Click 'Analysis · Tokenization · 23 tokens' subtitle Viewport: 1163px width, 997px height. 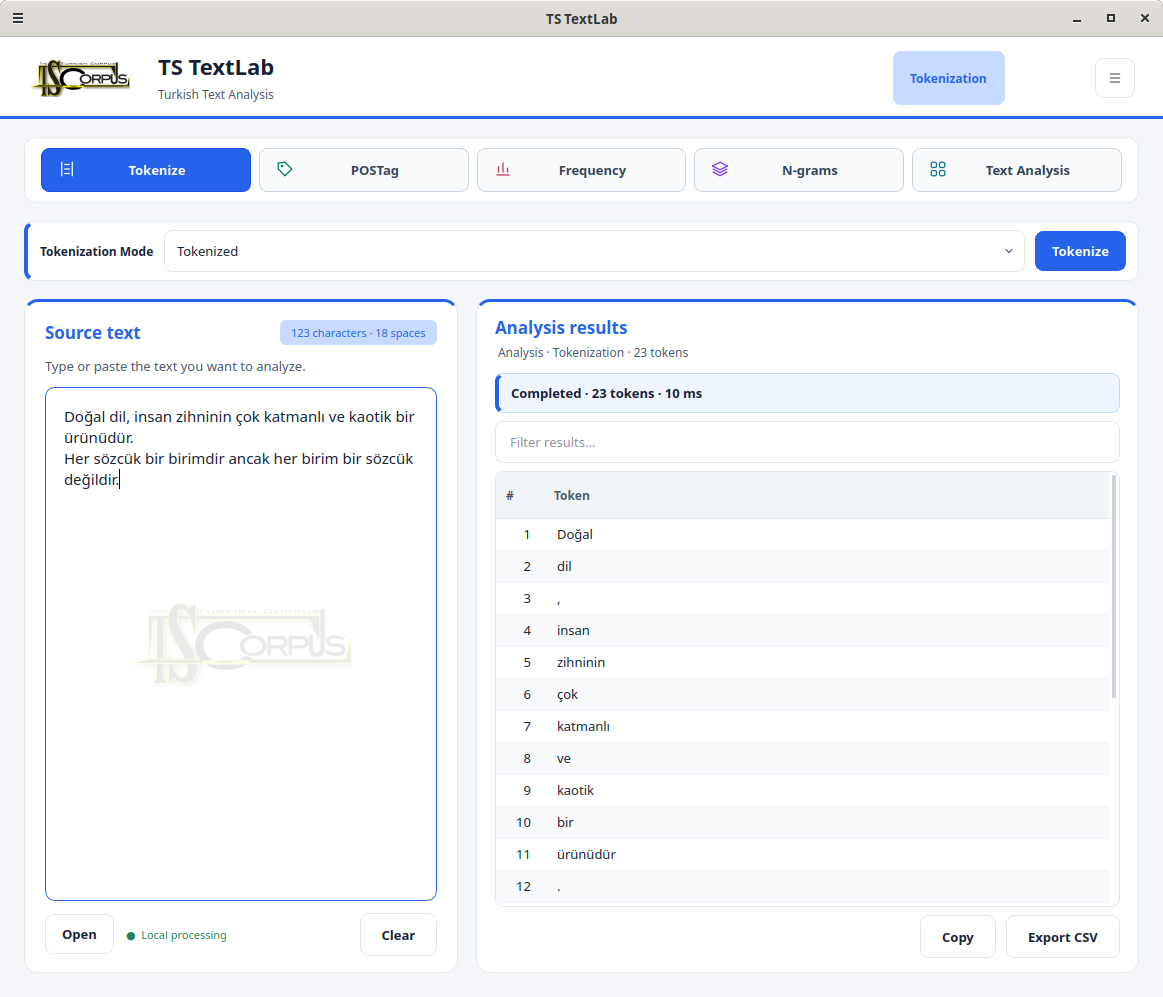click(593, 352)
